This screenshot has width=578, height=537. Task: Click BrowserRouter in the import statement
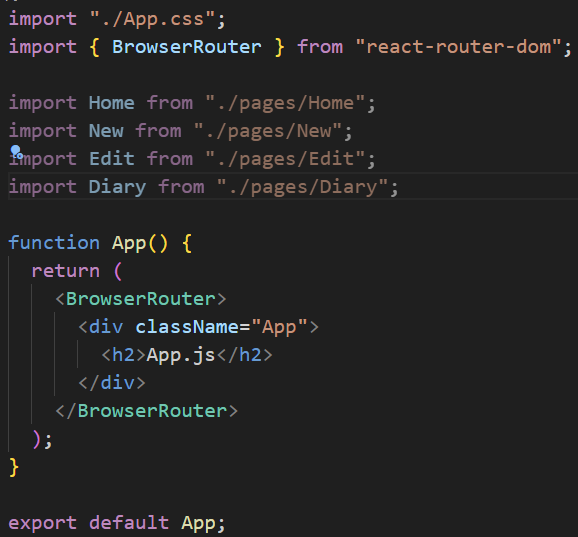click(187, 47)
